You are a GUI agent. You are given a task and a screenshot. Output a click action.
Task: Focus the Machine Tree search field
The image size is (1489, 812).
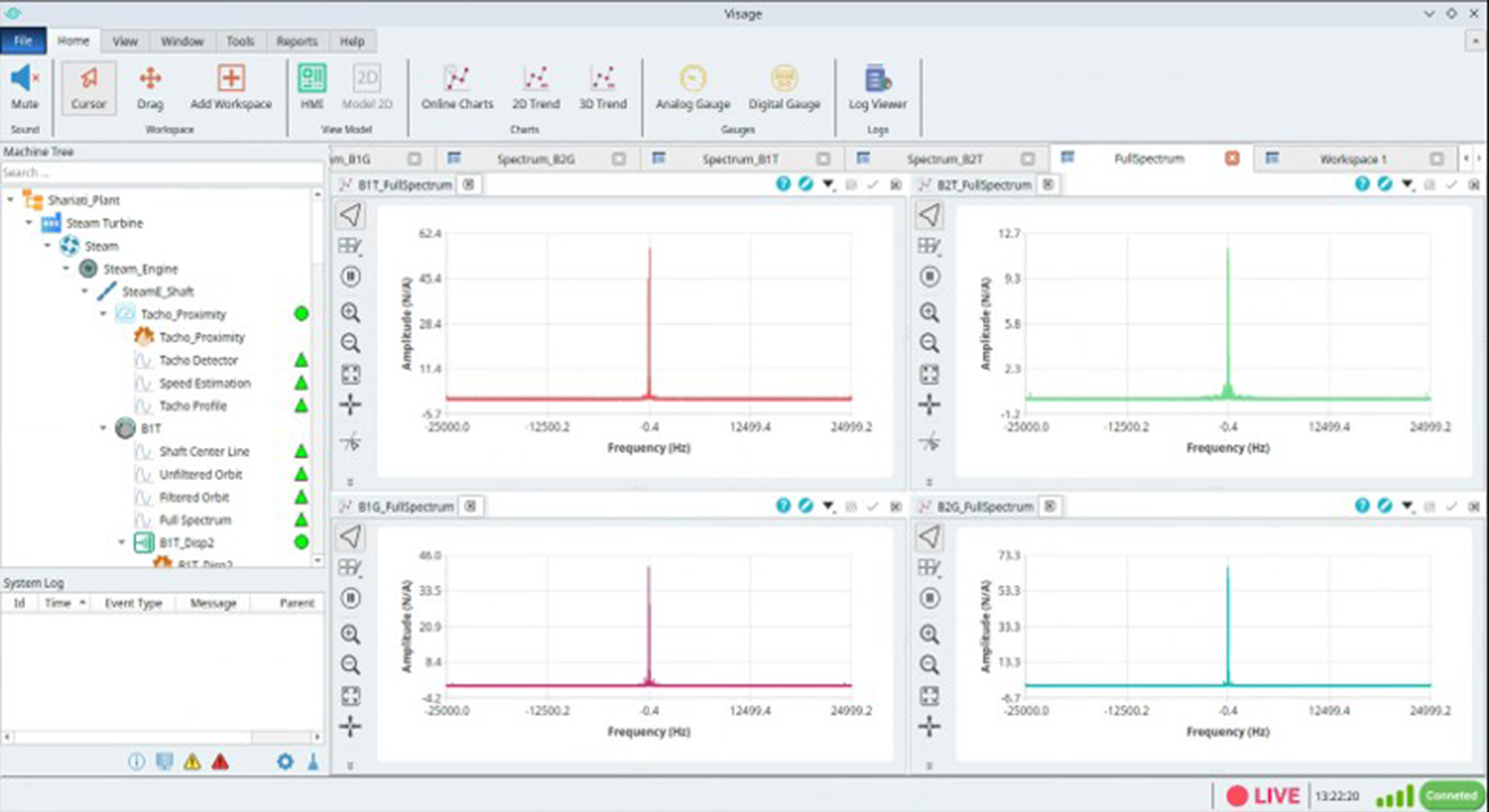(x=161, y=172)
